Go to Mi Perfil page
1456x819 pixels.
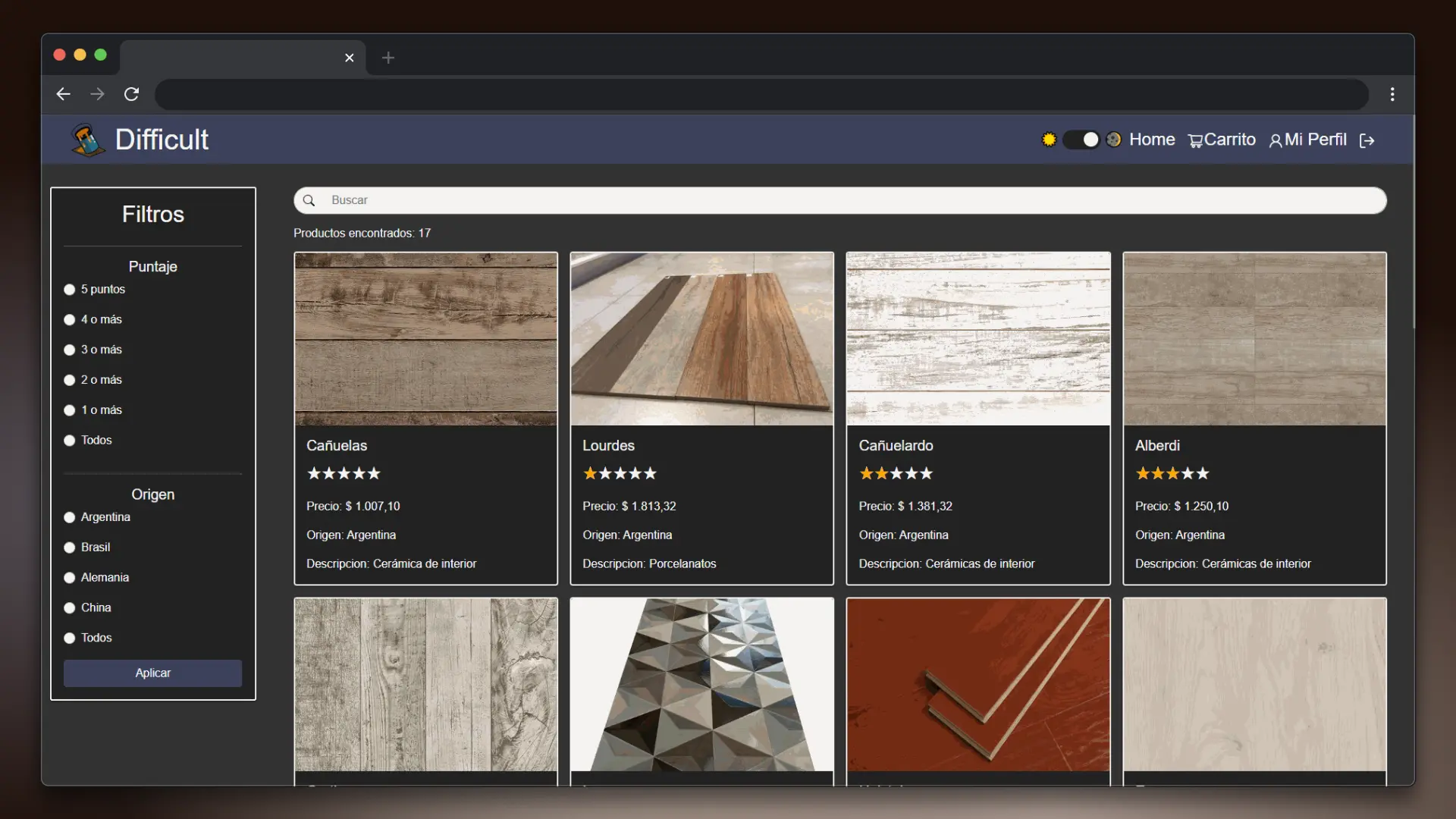(x=1308, y=140)
